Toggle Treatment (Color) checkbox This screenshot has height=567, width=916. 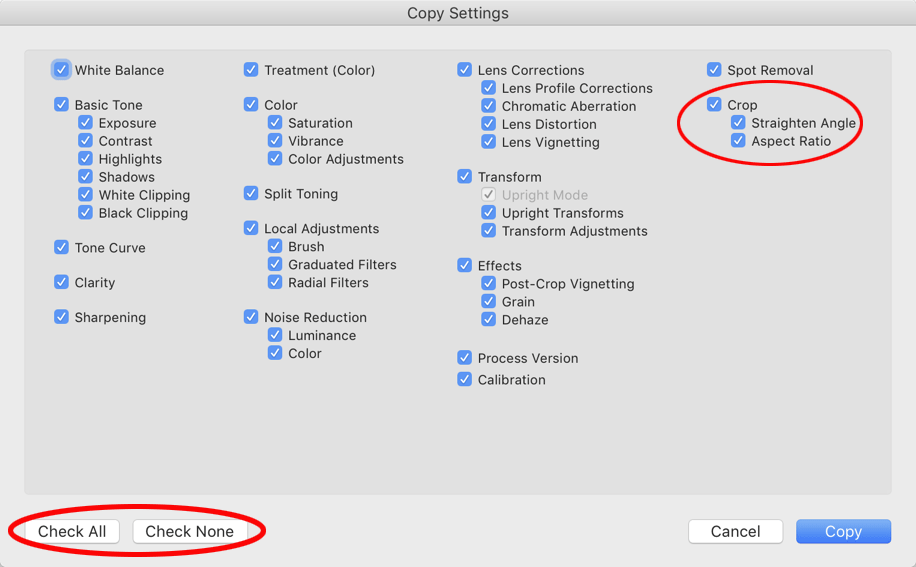251,70
